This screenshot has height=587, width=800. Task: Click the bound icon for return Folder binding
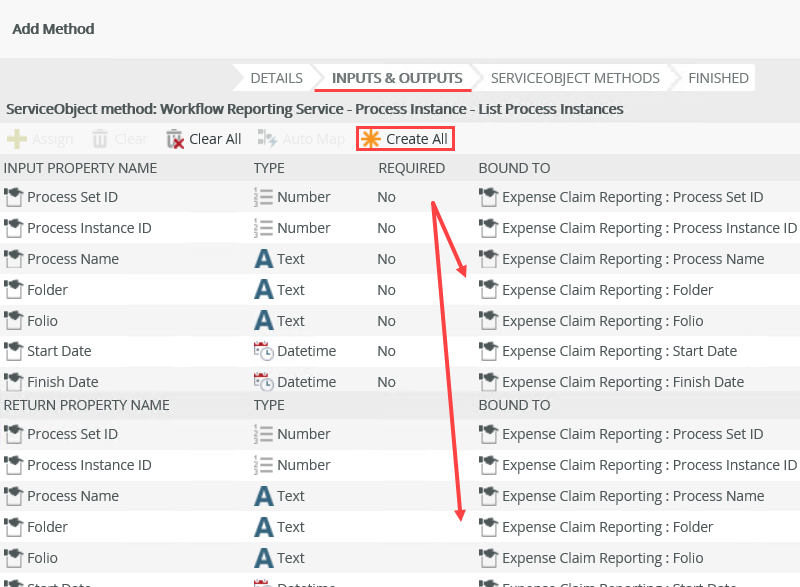[488, 527]
